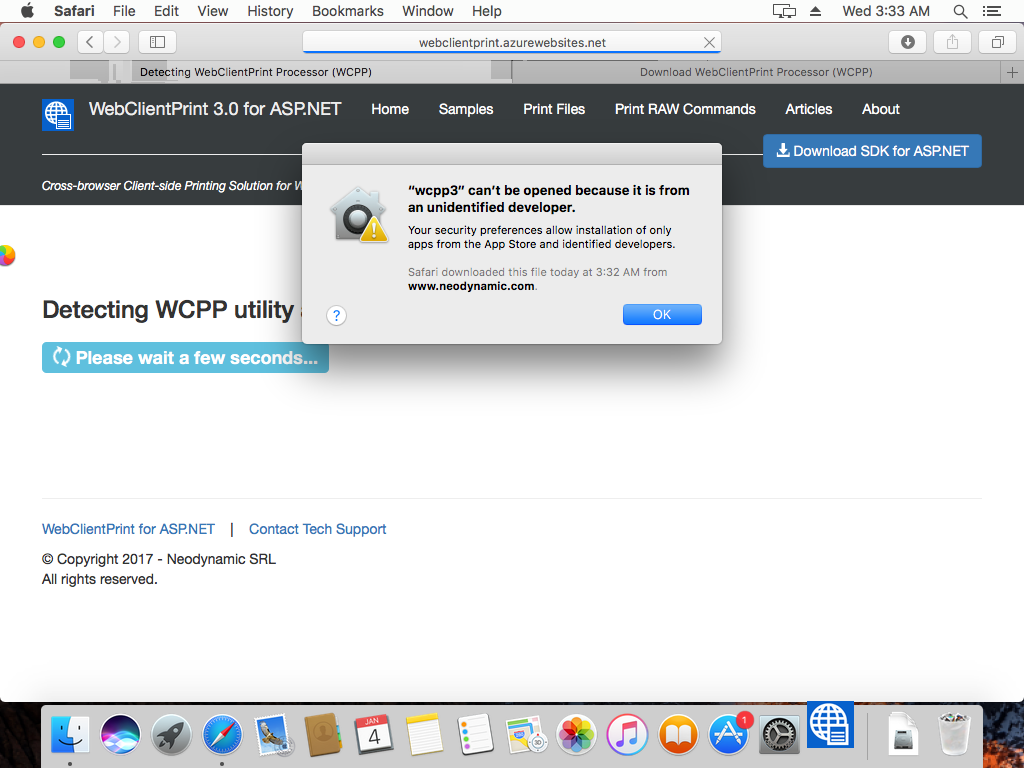Show all tabs overview button

point(997,42)
